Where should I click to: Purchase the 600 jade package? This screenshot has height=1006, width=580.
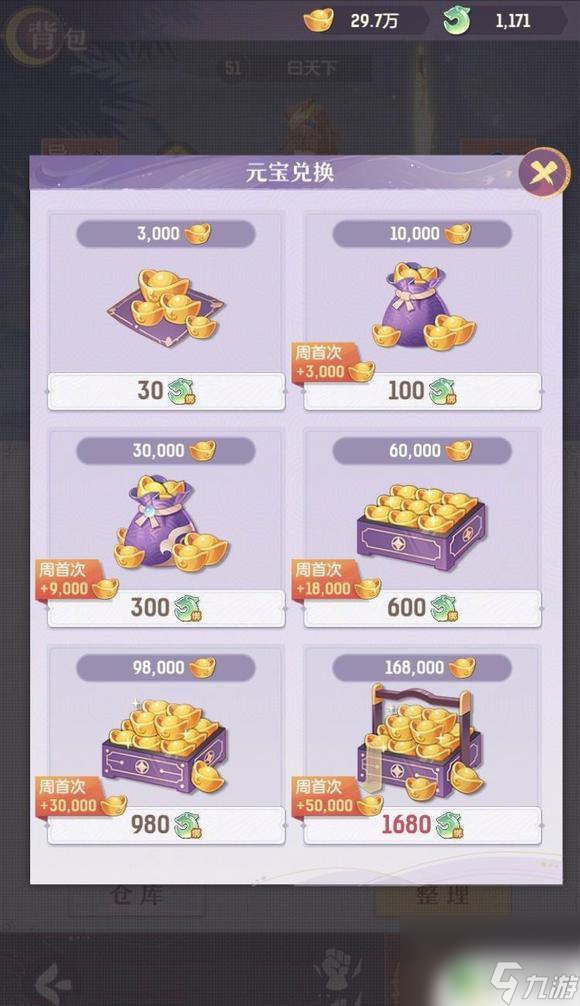tap(422, 608)
